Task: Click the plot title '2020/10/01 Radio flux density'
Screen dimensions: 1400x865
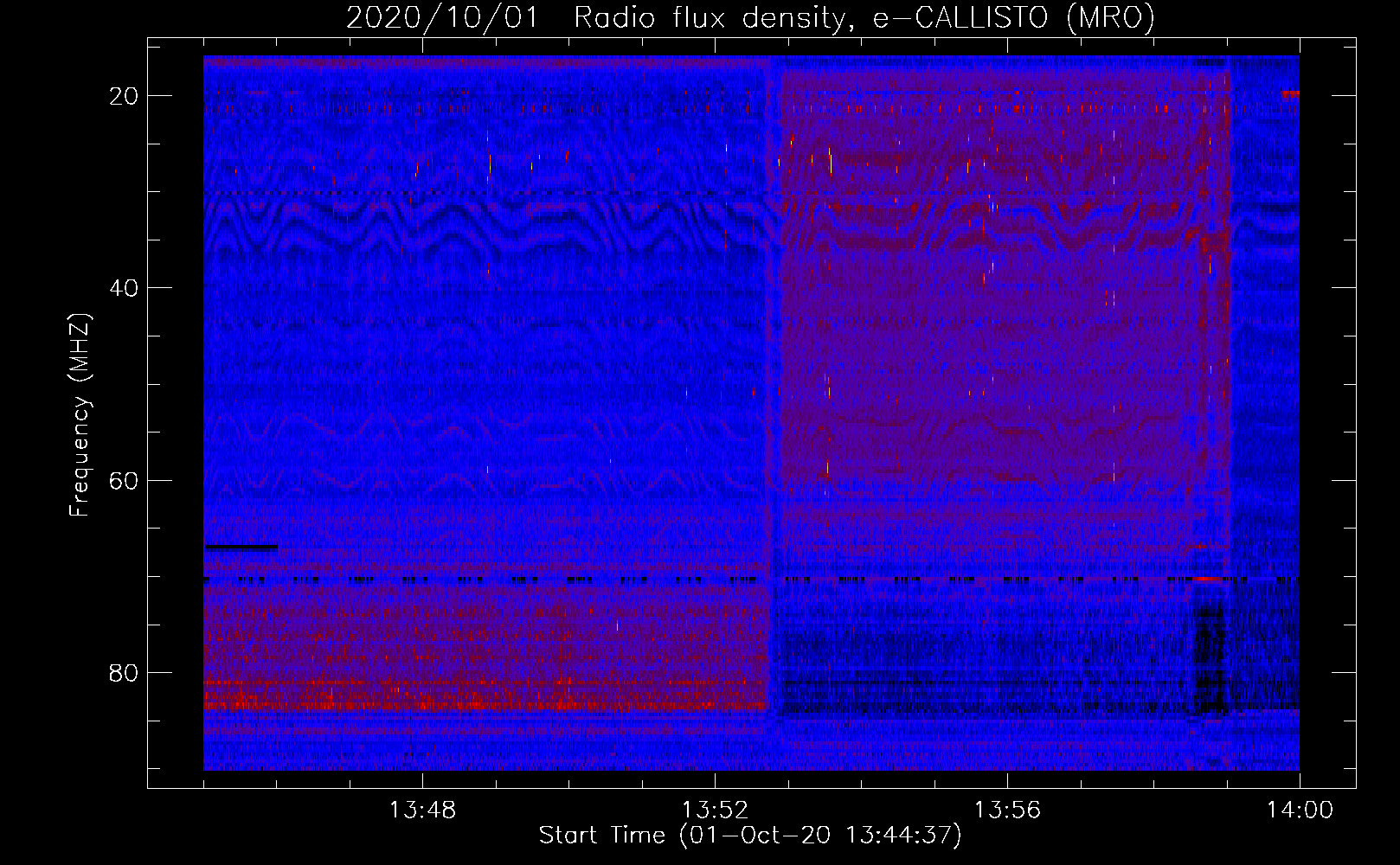Action: [x=750, y=17]
